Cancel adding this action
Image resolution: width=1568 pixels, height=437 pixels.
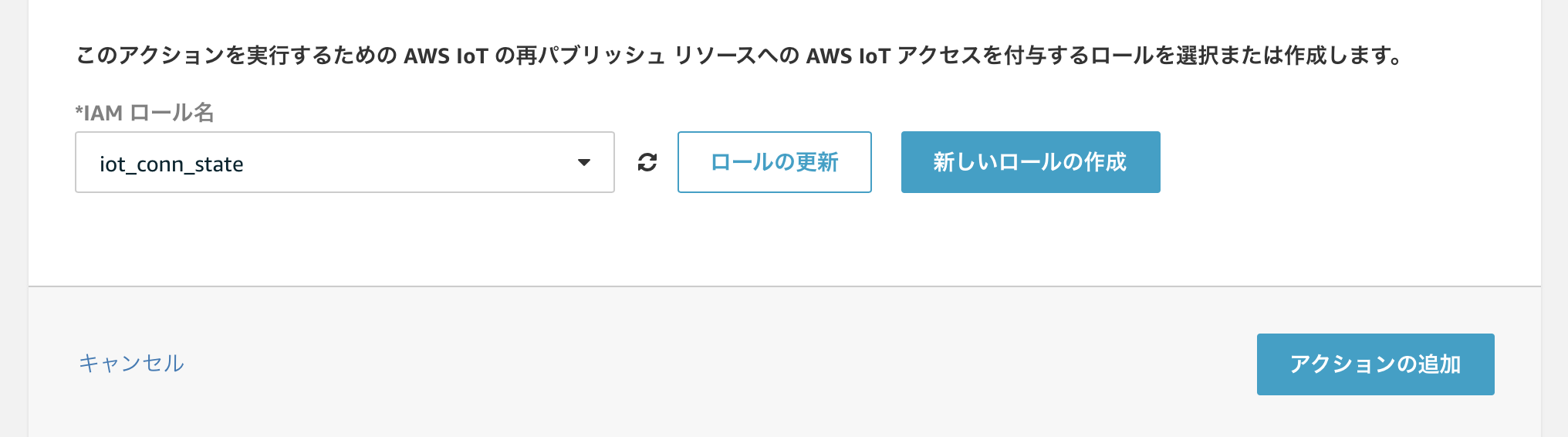pyautogui.click(x=131, y=363)
